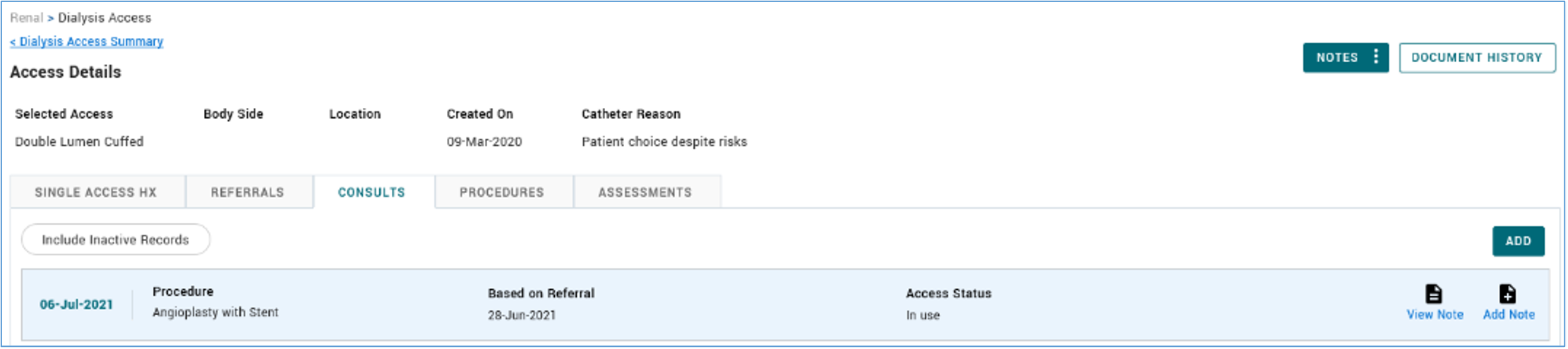The image size is (1568, 349).
Task: Click the In use access status value
Action: click(923, 315)
